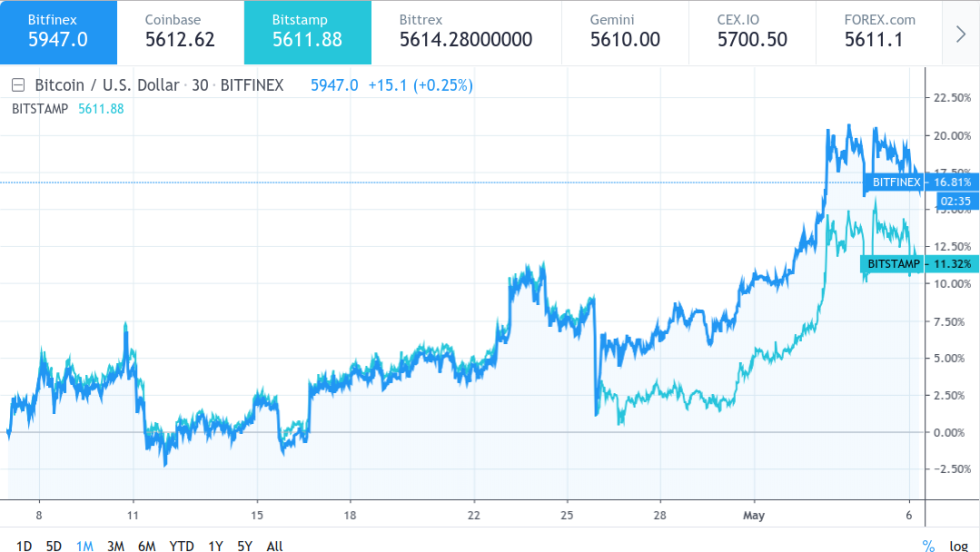Image resolution: width=980 pixels, height=552 pixels.
Task: Set chart range to 5D
Action: [x=54, y=545]
